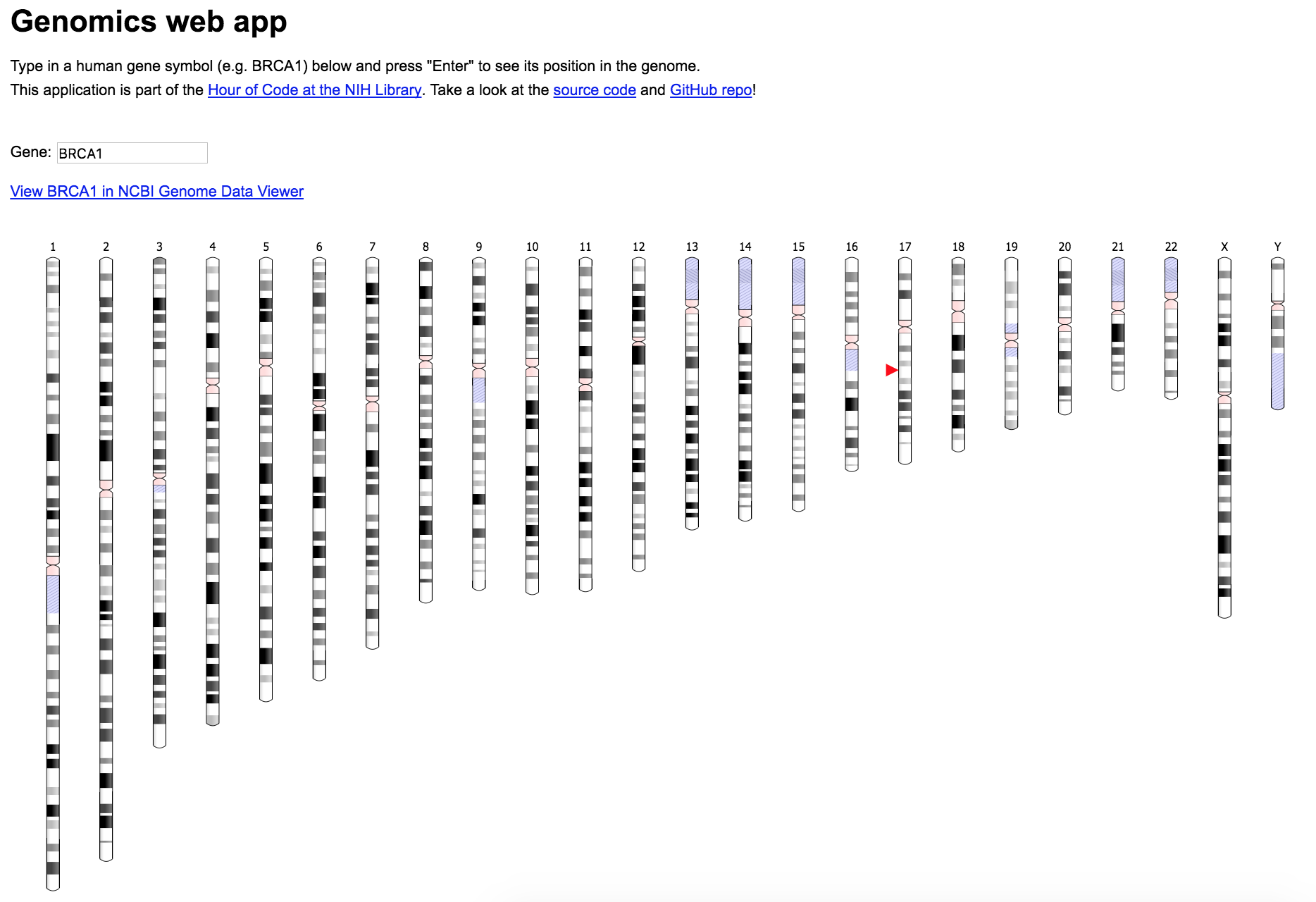
Task: Click the number label above chromosome 17
Action: (905, 247)
